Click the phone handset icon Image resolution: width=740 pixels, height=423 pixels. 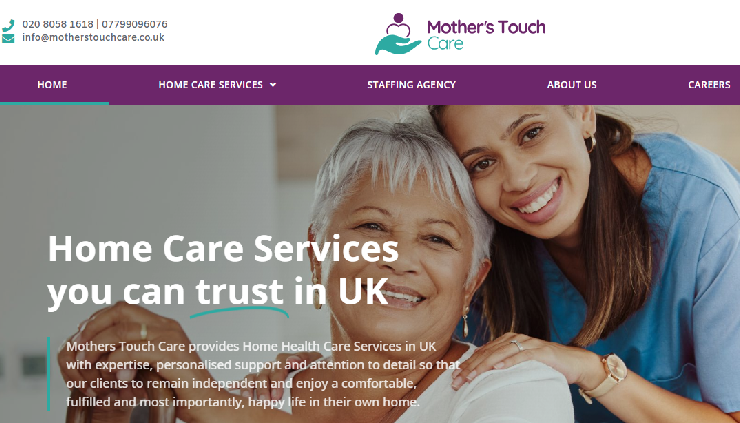point(8,25)
